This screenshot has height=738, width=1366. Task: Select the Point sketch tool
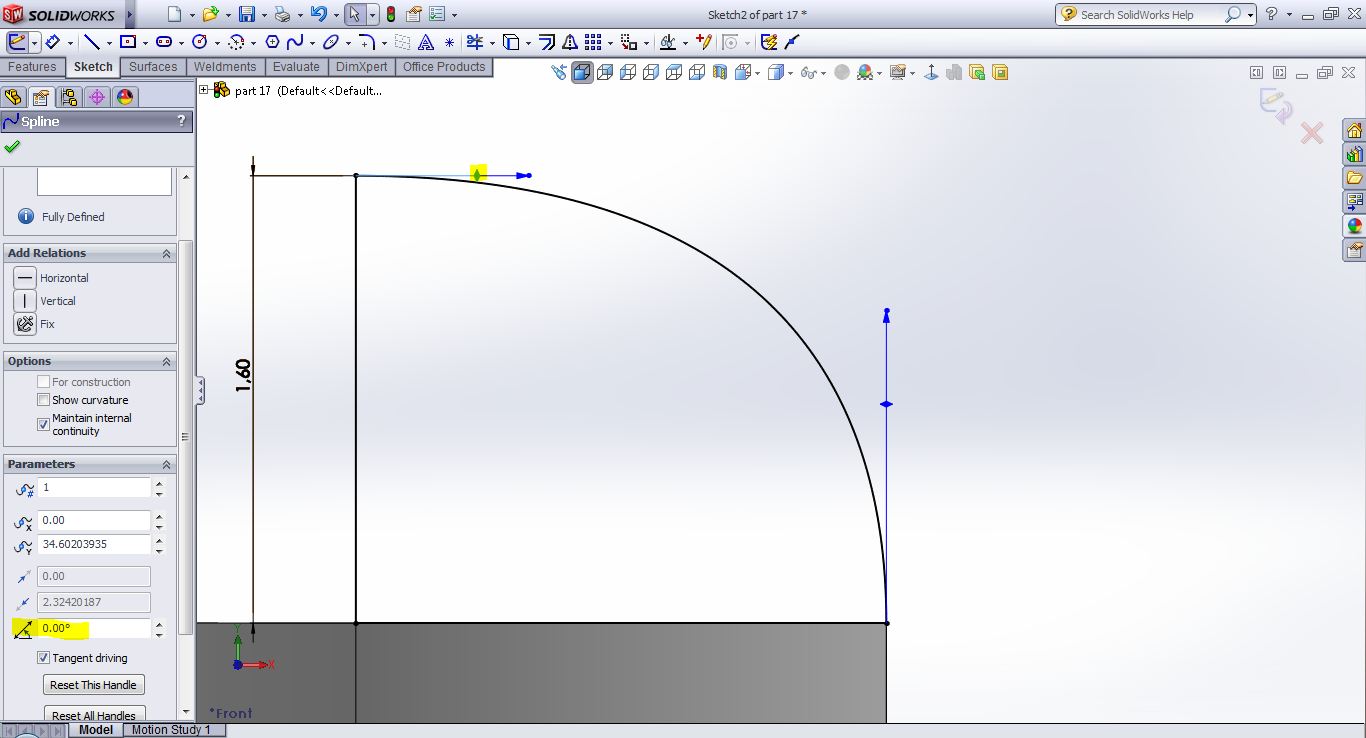point(449,42)
